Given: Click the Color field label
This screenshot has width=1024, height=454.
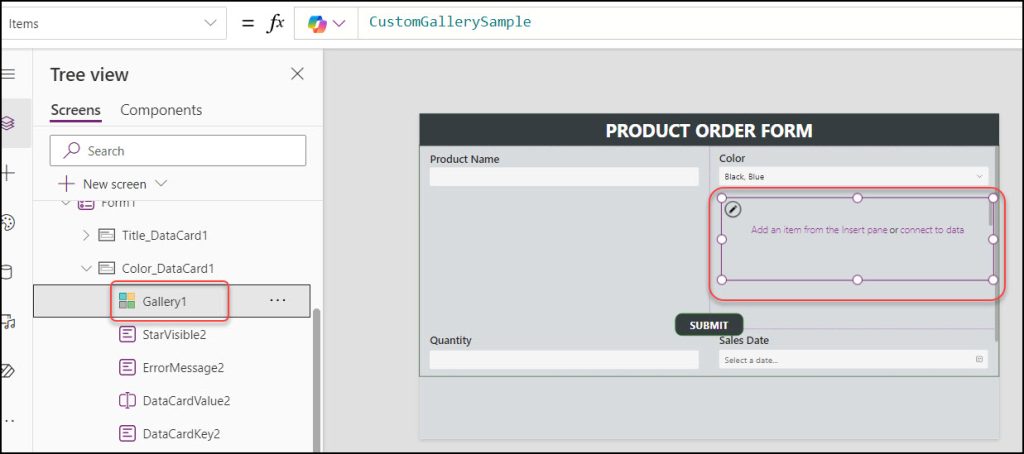Looking at the screenshot, I should tap(732, 158).
